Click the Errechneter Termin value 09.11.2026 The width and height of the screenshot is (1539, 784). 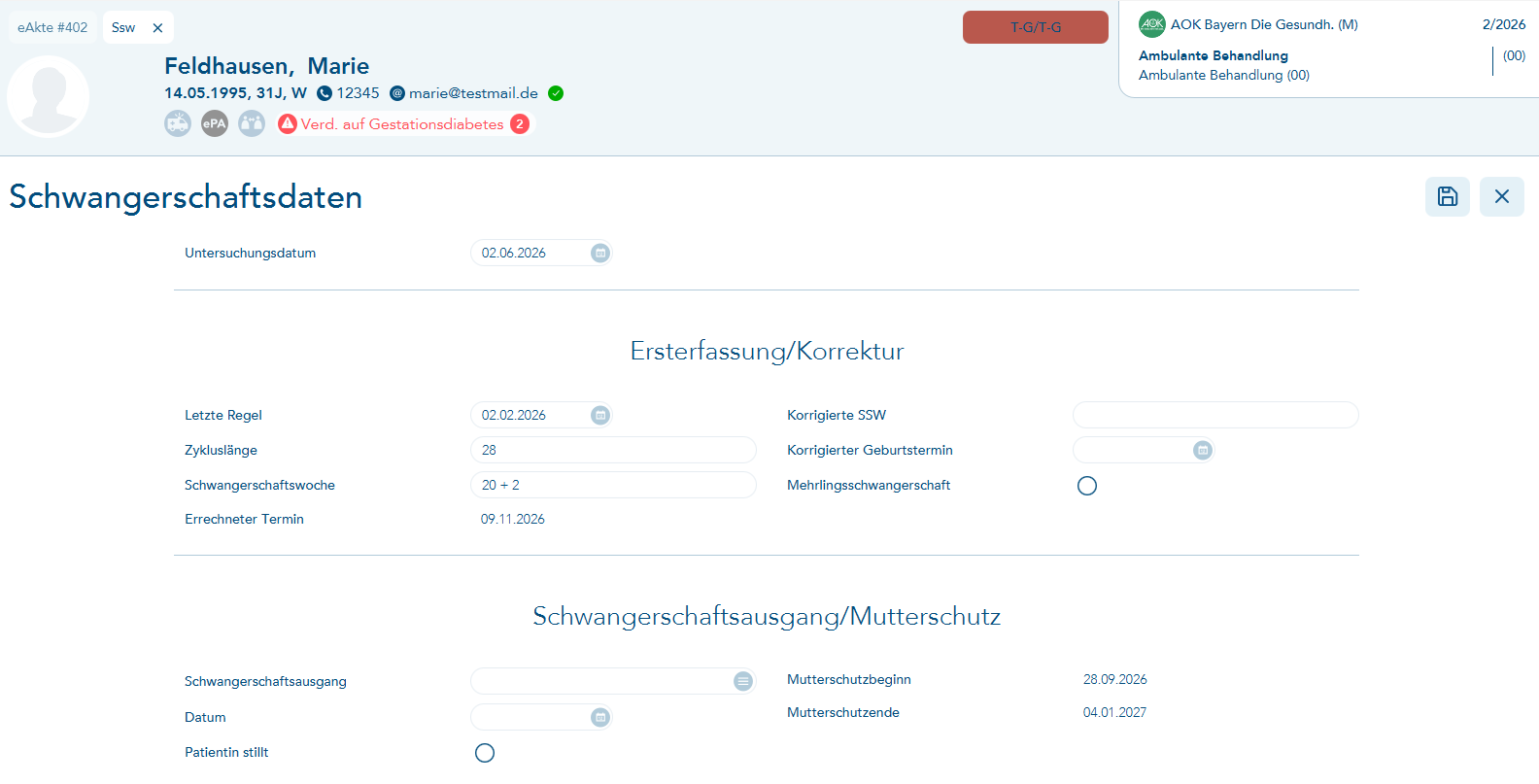(x=513, y=520)
